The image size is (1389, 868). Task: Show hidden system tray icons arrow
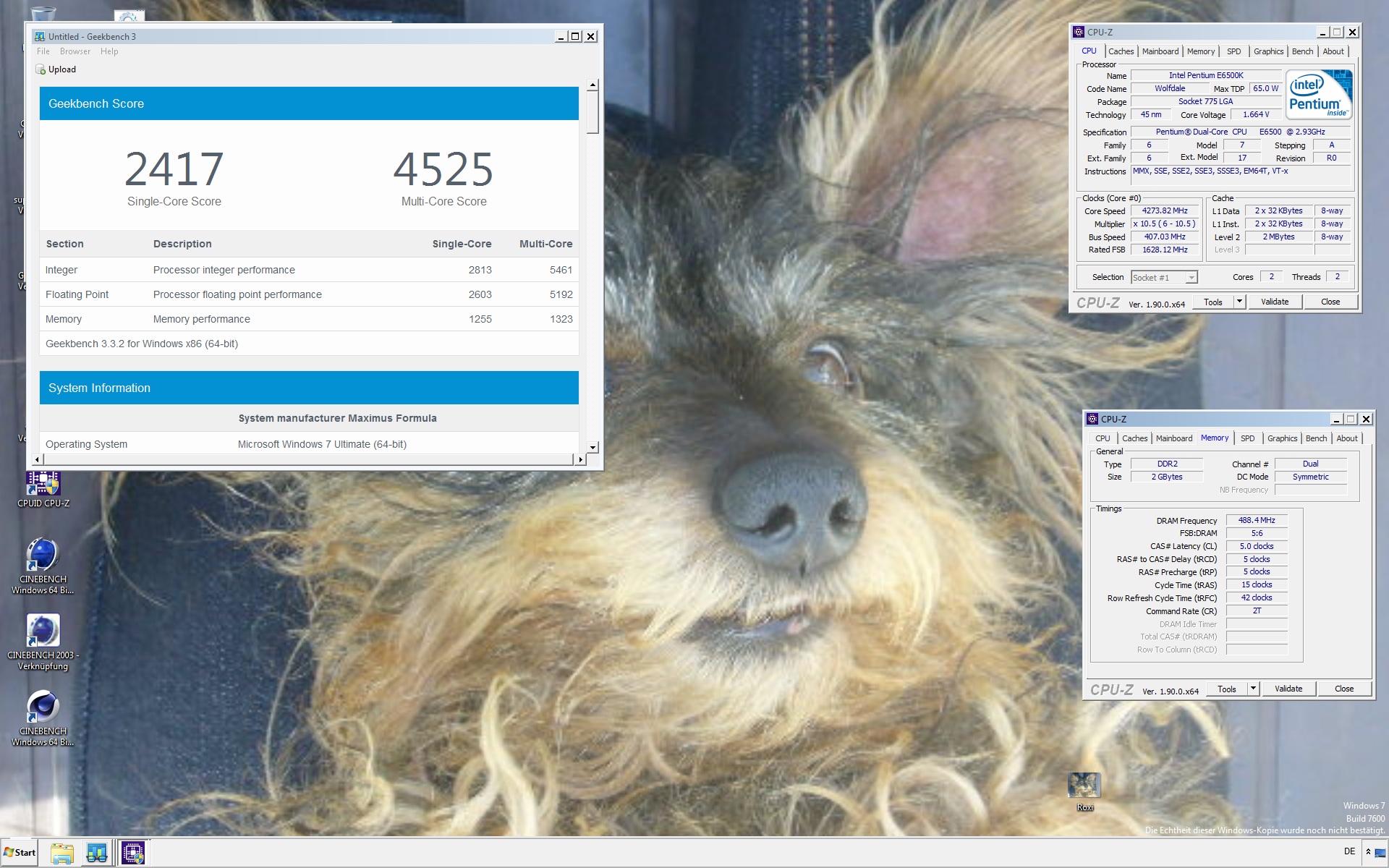pos(1368,852)
